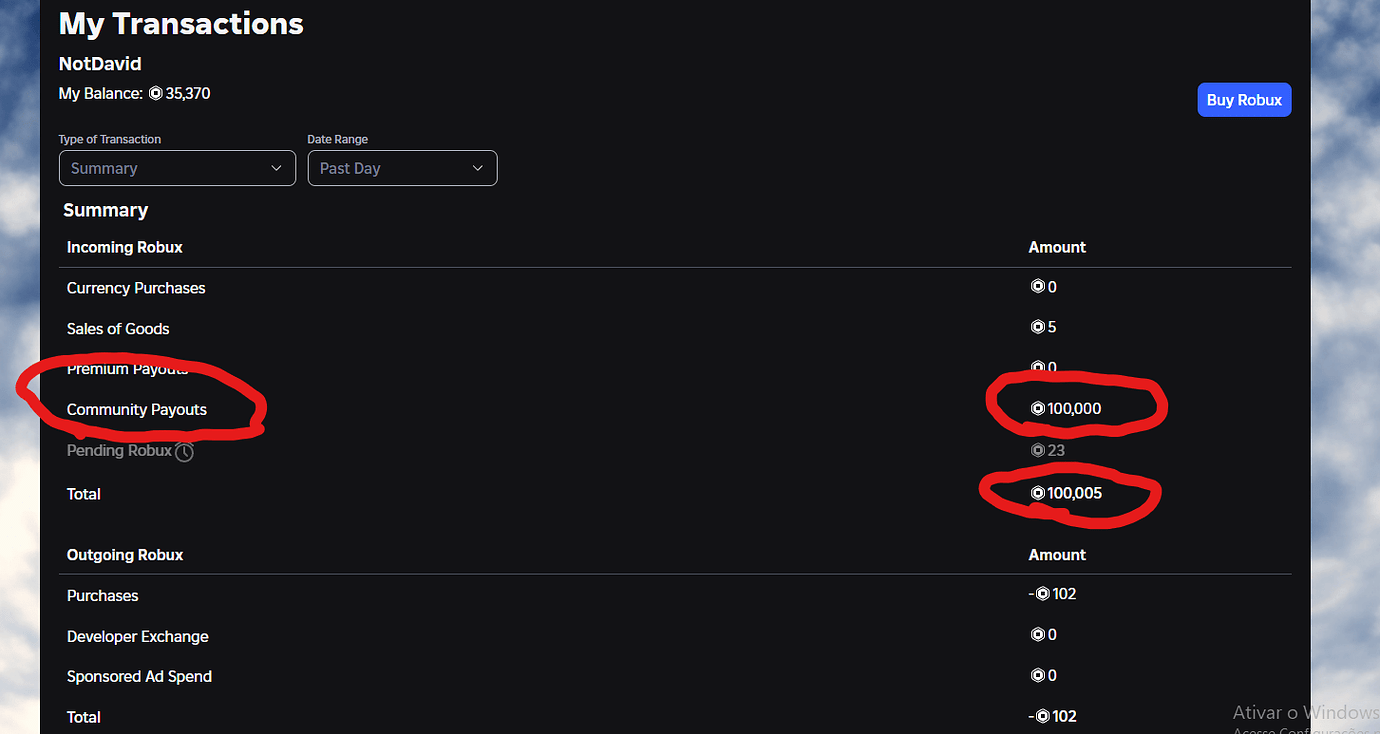Select the Sales of Goods row
The image size is (1380, 734).
click(x=118, y=329)
